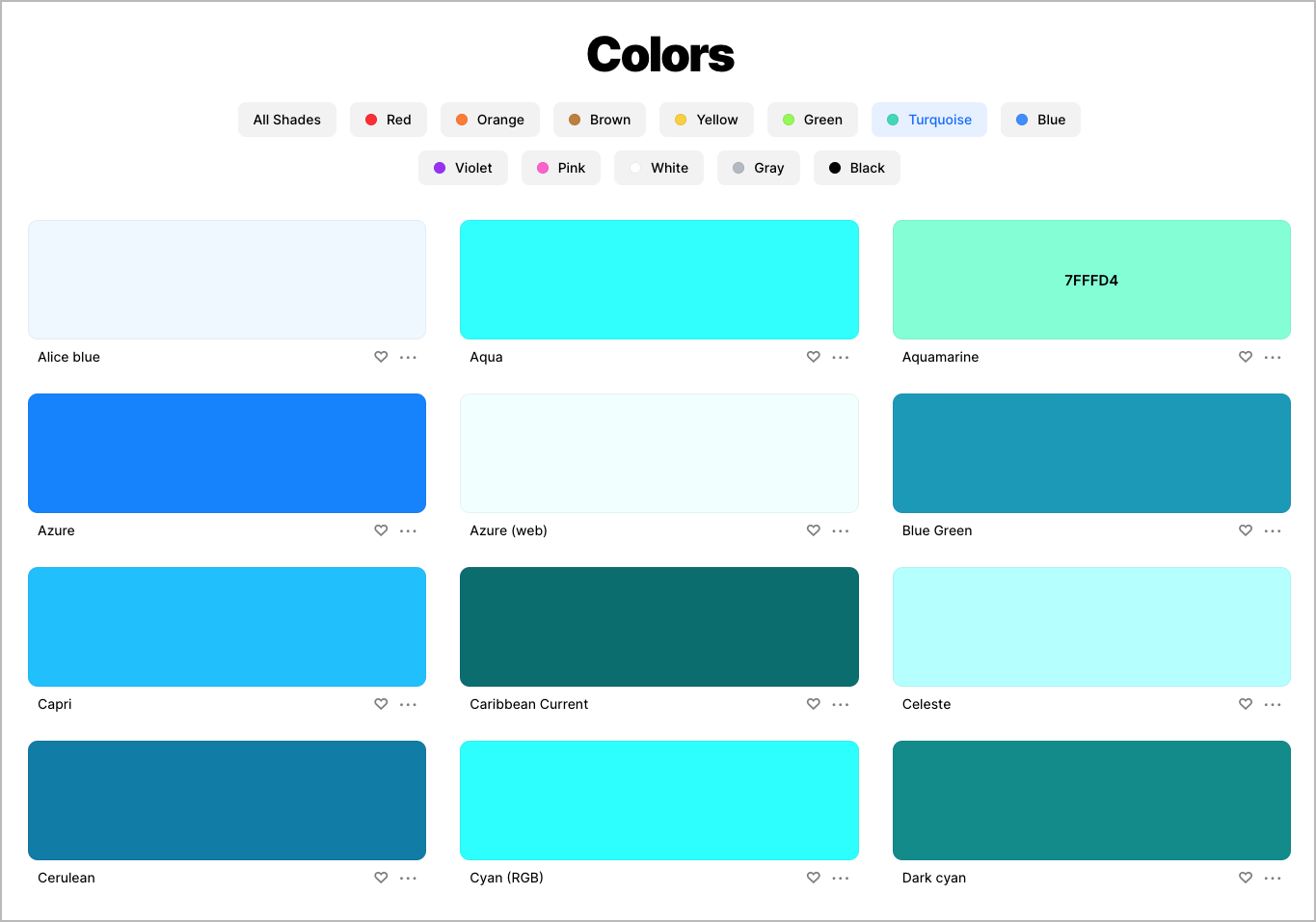Enable the Green shade filter

812,120
